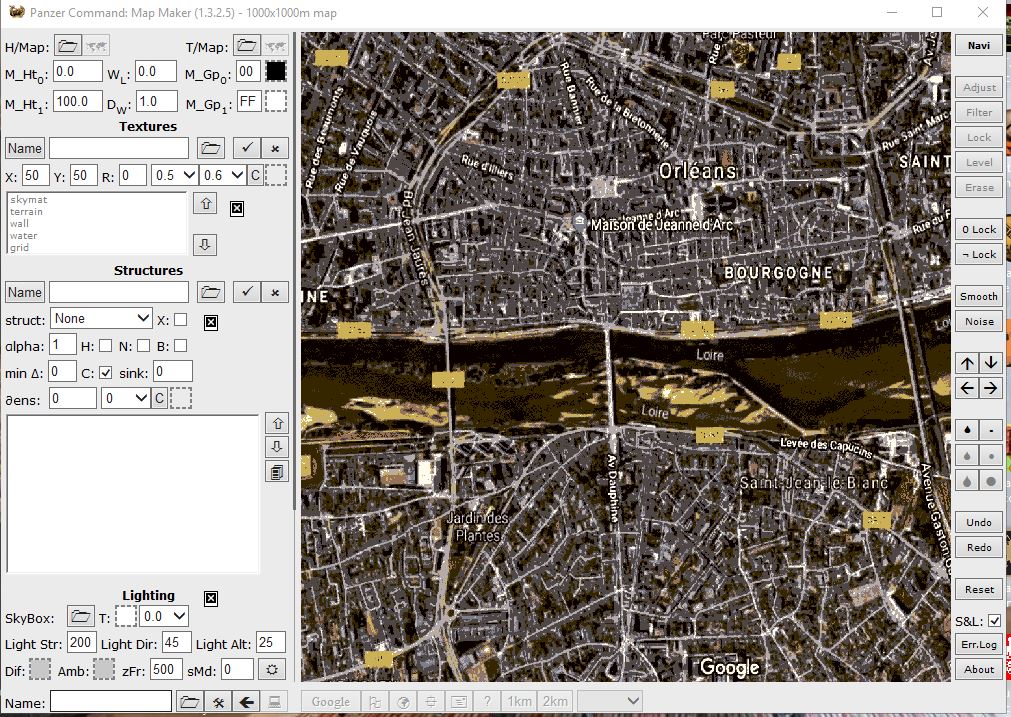The height and width of the screenshot is (717, 1011).
Task: Shift map up with the up arrow
Action: pos(967,363)
